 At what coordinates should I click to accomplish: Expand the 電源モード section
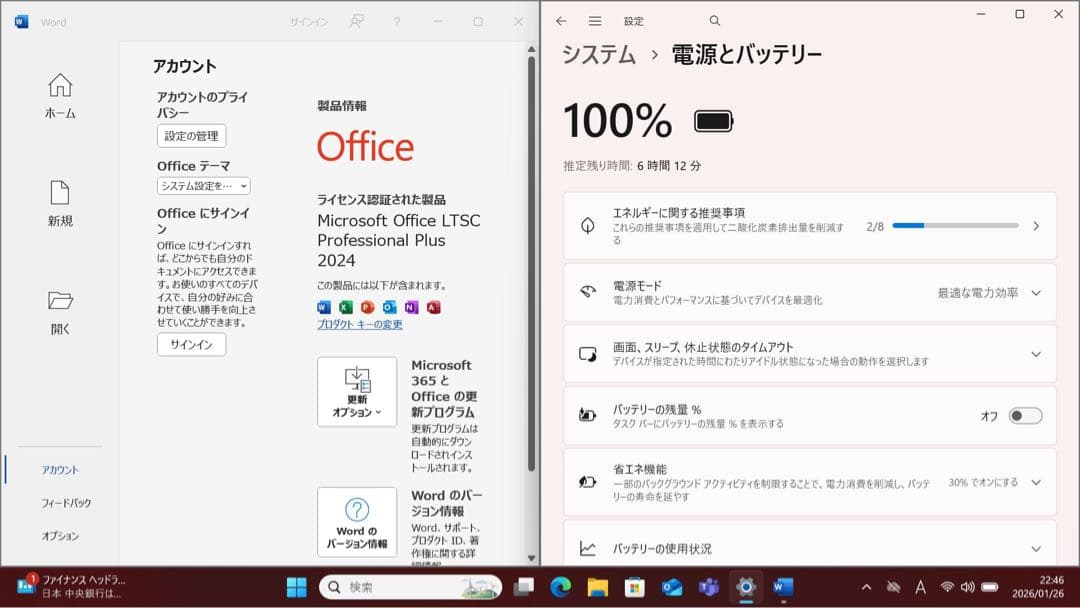[1035, 293]
